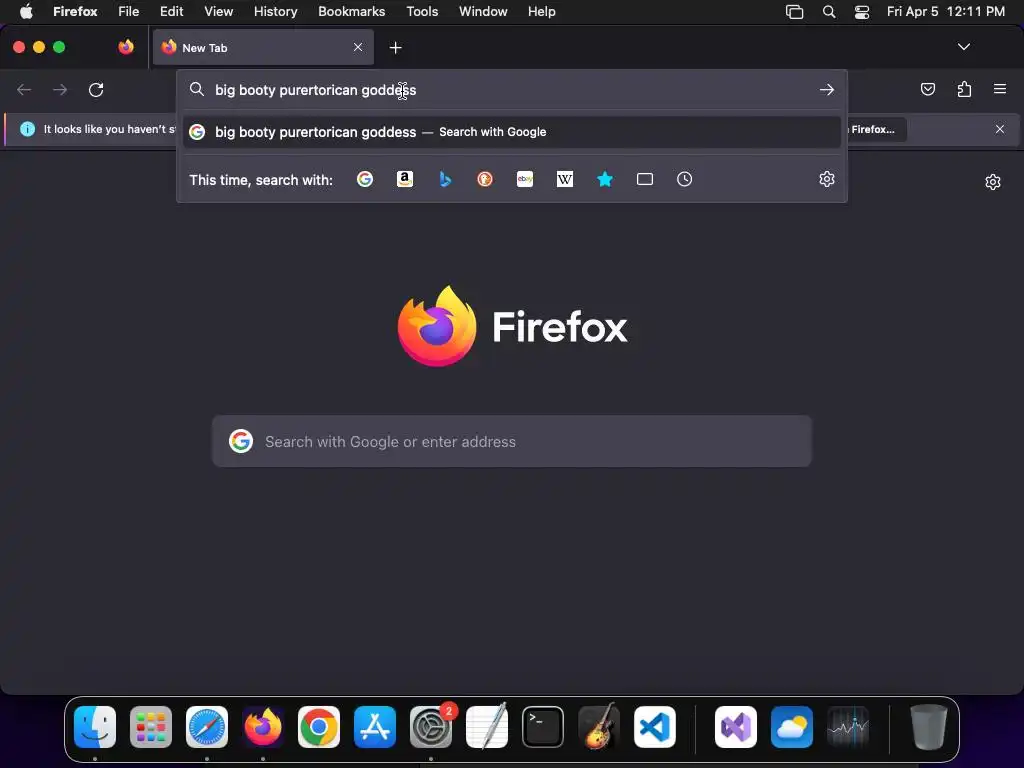Image resolution: width=1024 pixels, height=768 pixels.
Task: Expand the list all tabs chevron
Action: (963, 47)
